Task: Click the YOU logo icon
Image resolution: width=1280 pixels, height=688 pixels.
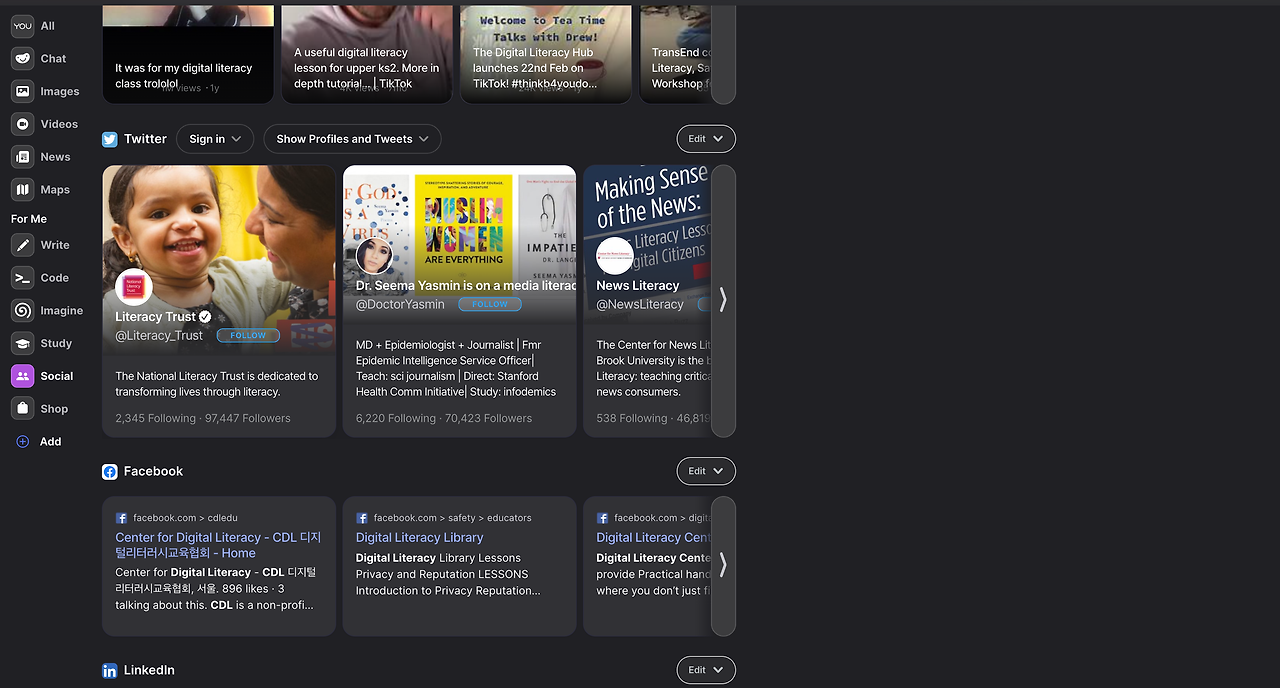Action: point(22,26)
